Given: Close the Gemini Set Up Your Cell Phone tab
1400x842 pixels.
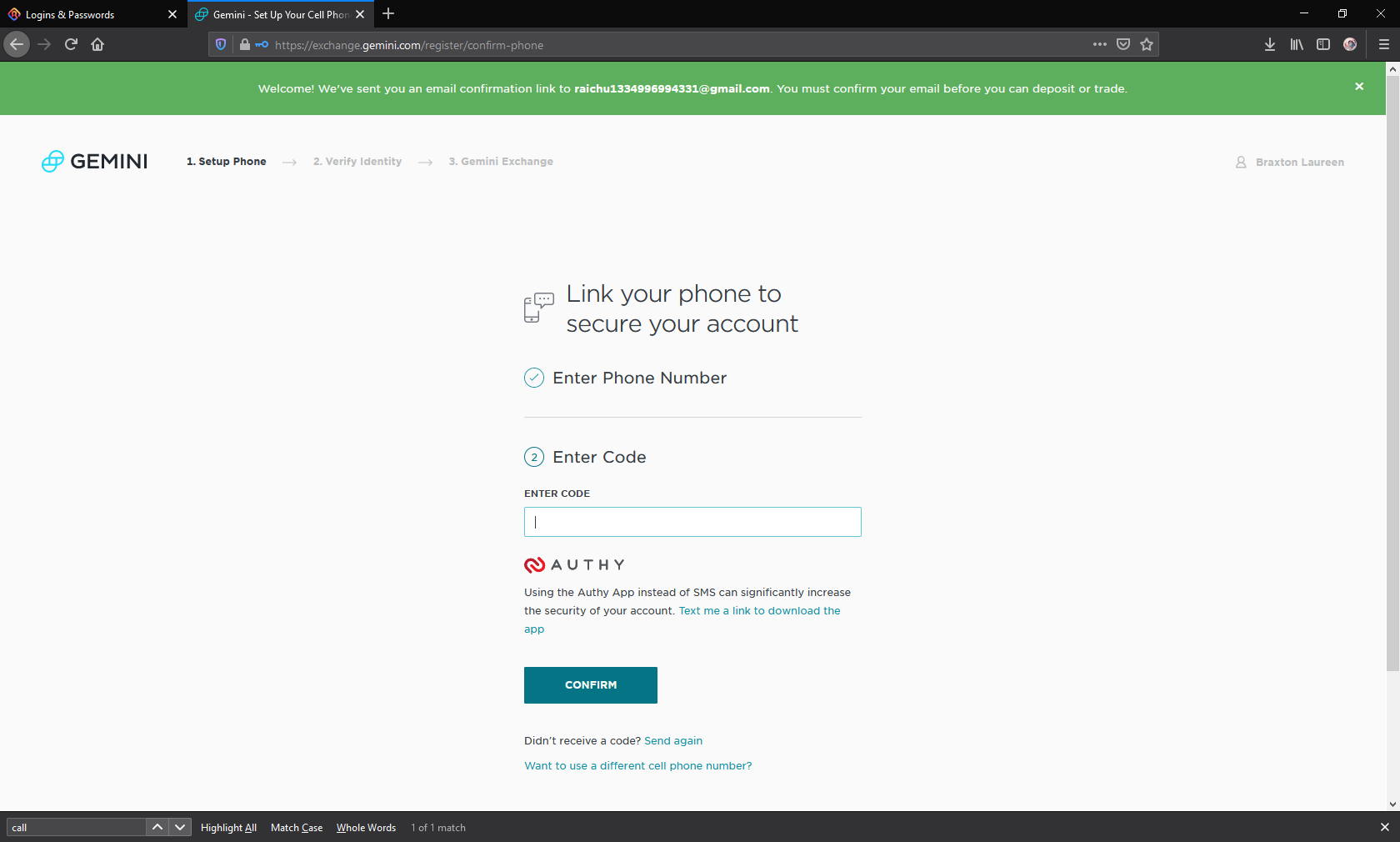Looking at the screenshot, I should tap(360, 14).
